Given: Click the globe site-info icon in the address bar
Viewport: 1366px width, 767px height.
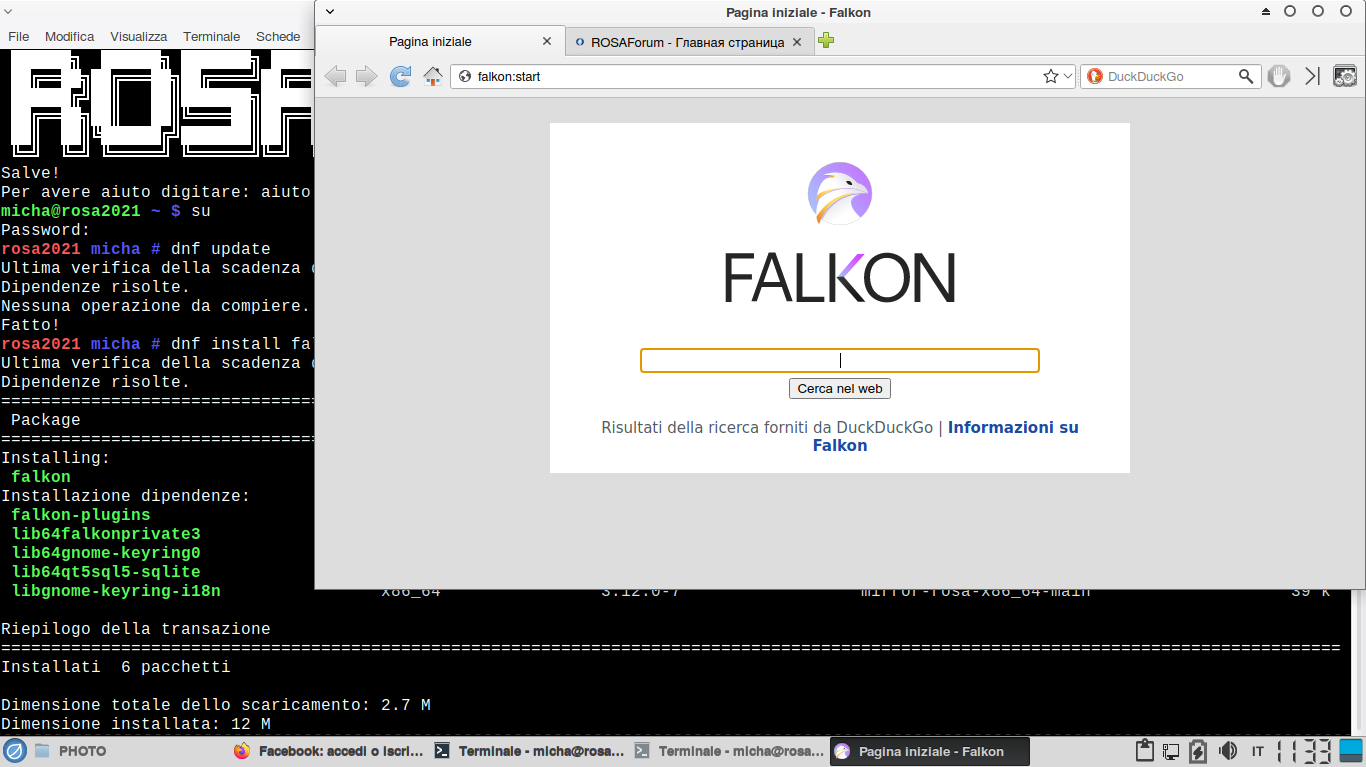Looking at the screenshot, I should [465, 76].
